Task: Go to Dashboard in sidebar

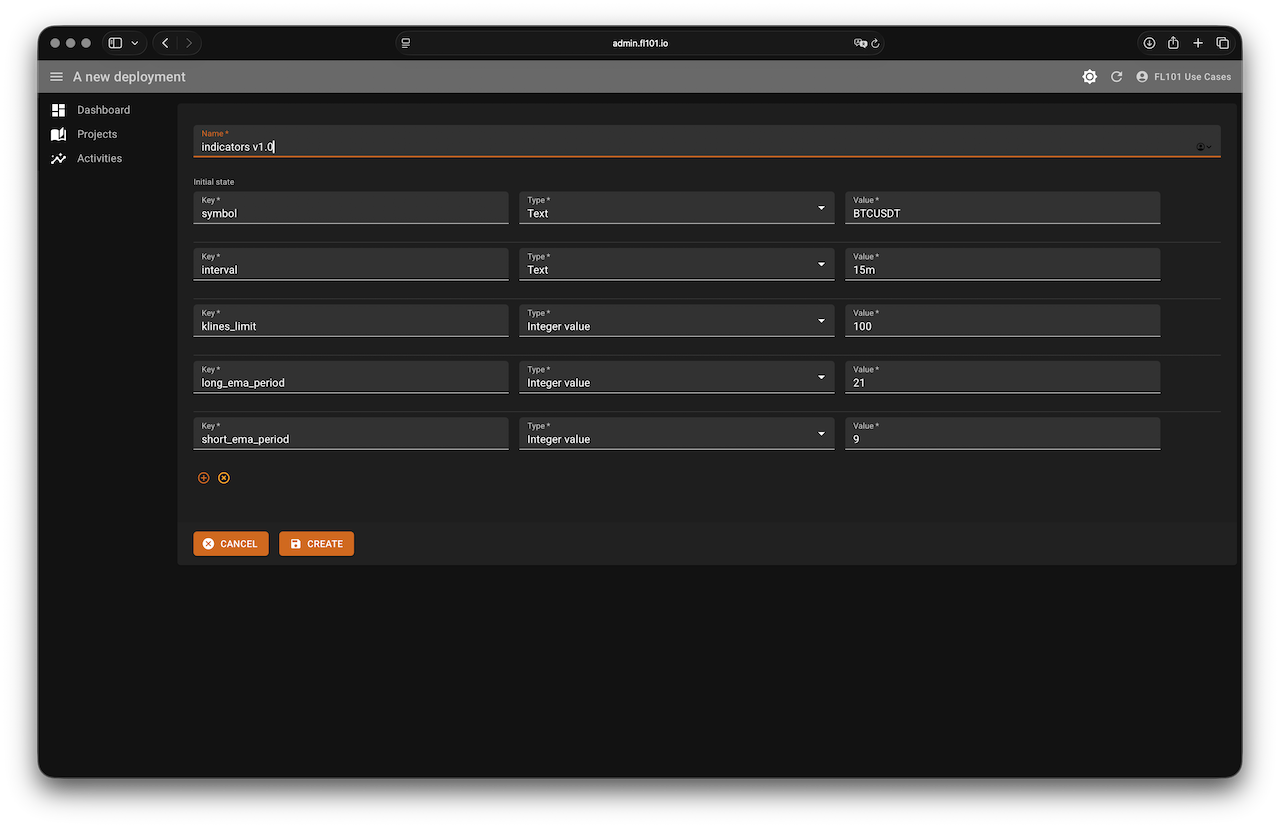Action: coord(103,110)
